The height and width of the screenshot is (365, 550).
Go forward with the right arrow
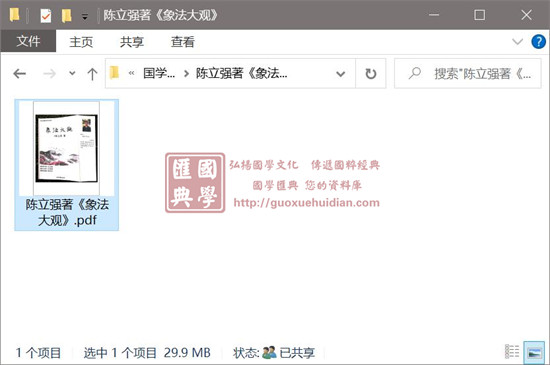[49, 74]
